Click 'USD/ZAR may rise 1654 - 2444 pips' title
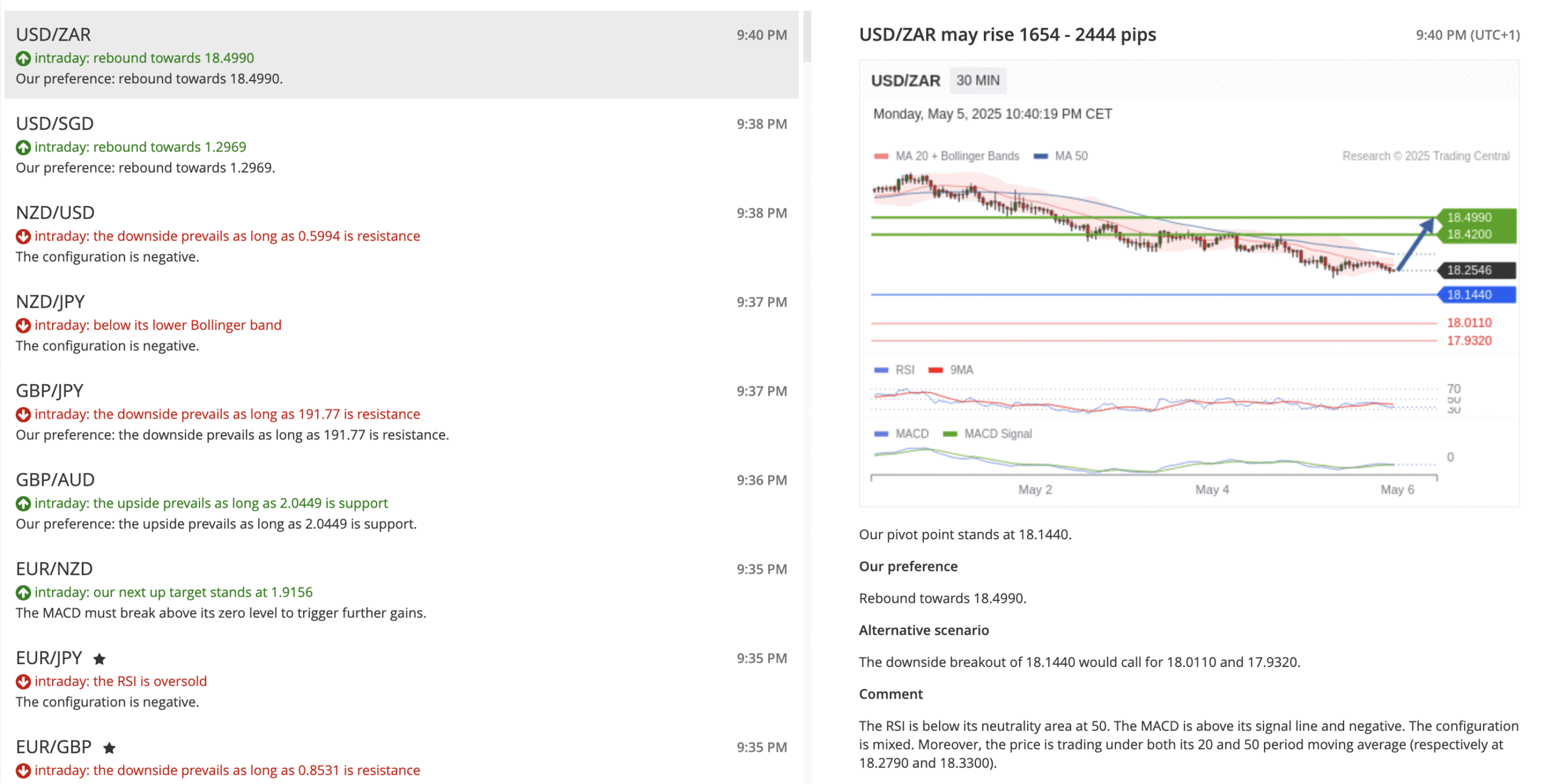This screenshot has width=1552, height=784. tap(1007, 35)
